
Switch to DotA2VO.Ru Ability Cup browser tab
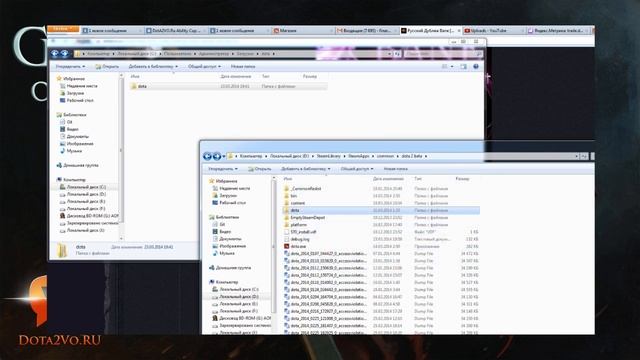tap(176, 31)
